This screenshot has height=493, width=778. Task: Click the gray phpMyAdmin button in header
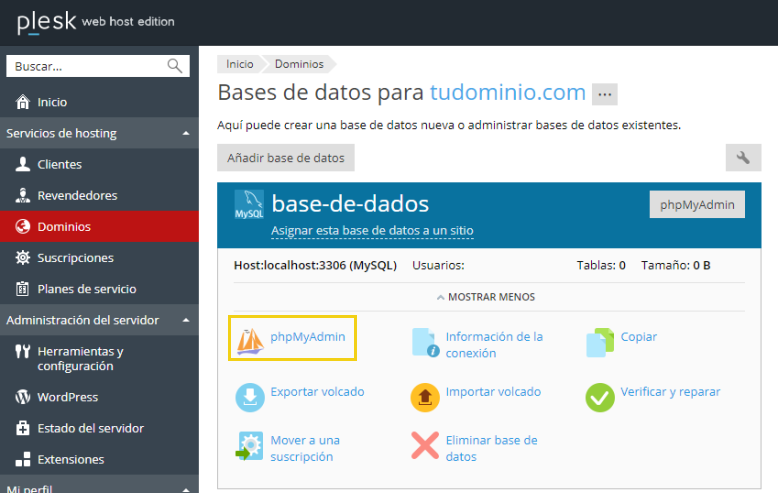[x=697, y=204]
